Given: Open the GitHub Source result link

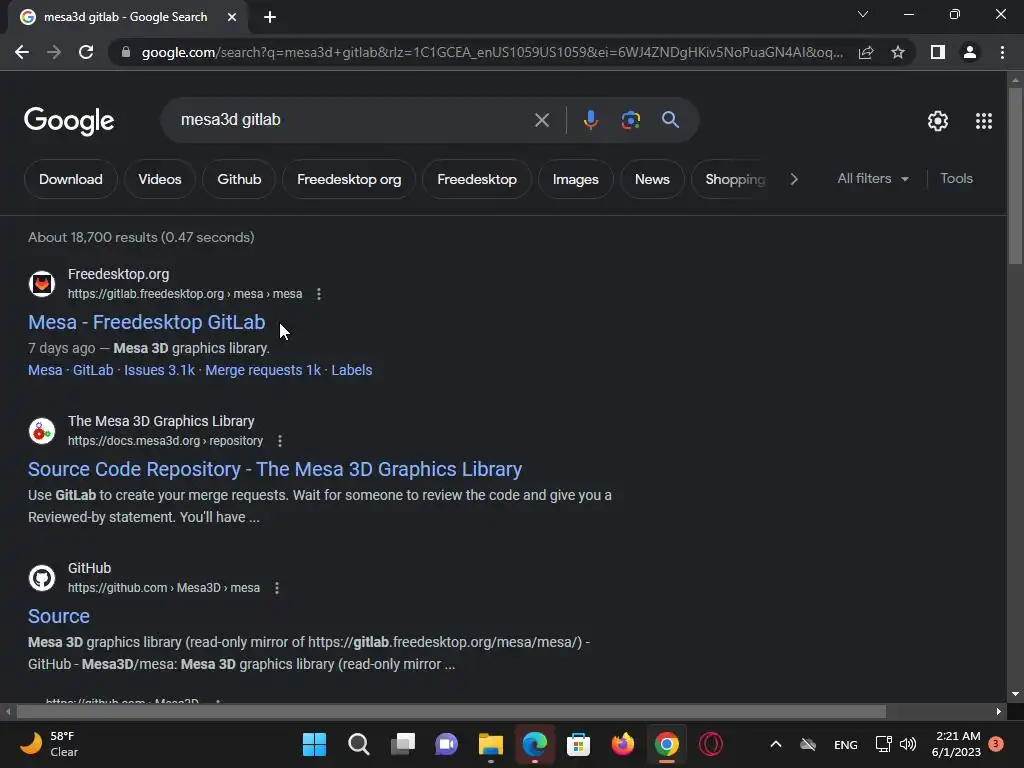Looking at the screenshot, I should [x=59, y=616].
